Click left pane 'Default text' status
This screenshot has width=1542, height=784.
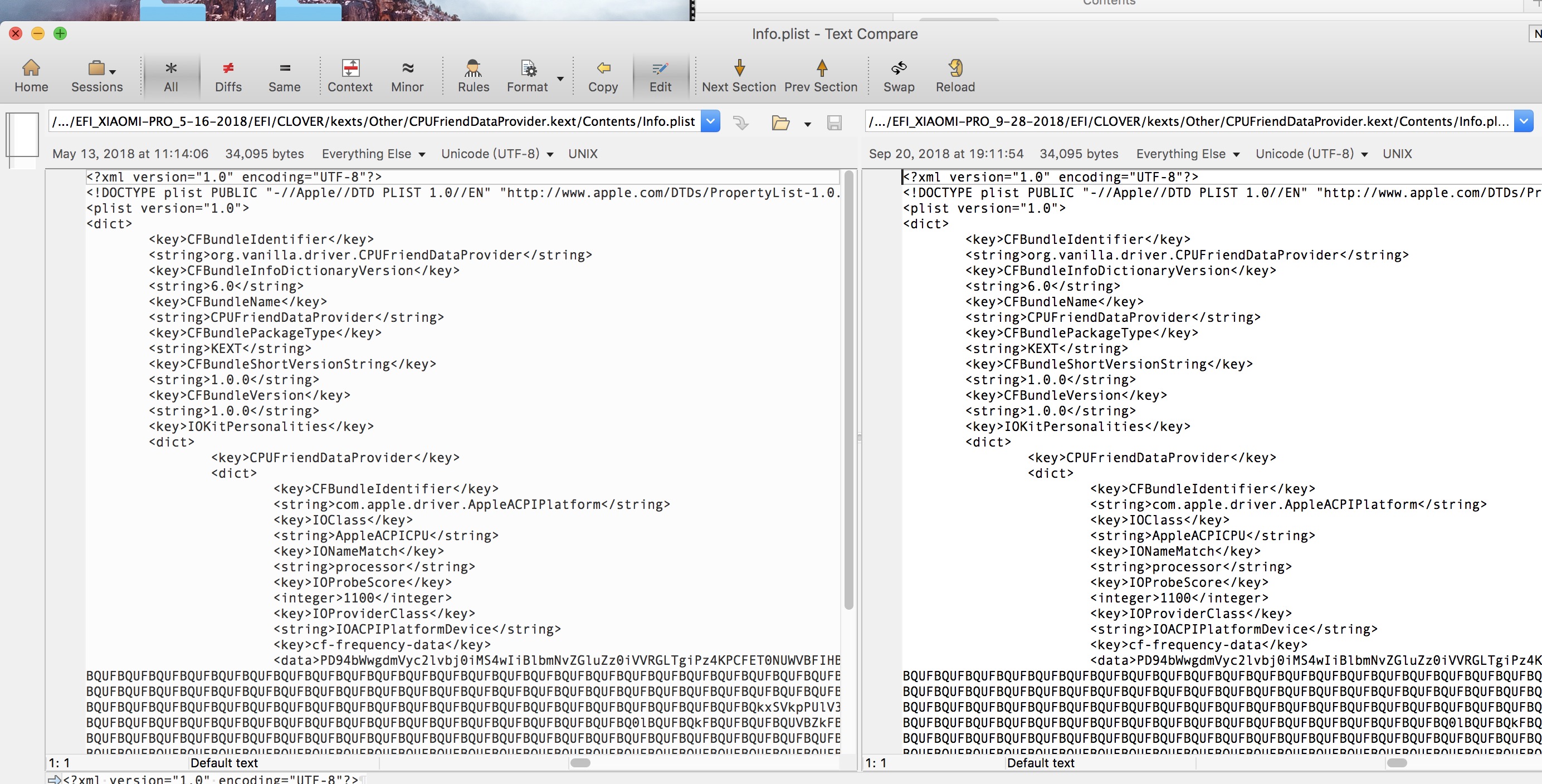[224, 763]
